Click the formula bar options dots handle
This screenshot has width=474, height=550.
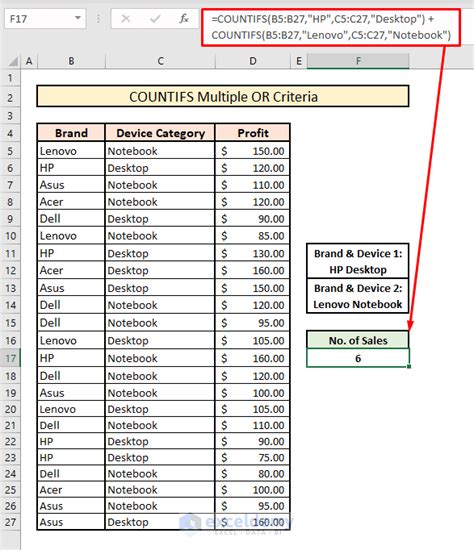tap(98, 19)
